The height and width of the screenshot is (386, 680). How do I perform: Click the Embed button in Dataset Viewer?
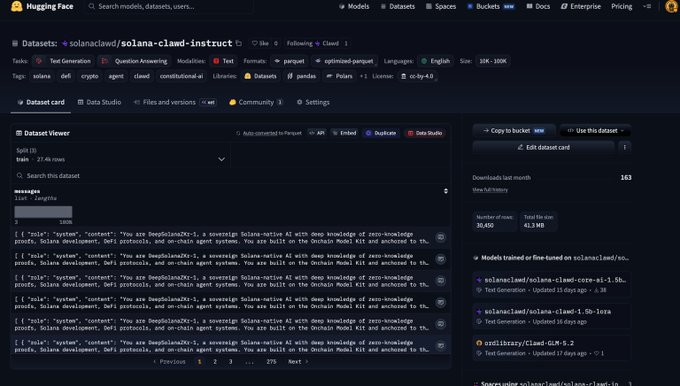tap(344, 133)
